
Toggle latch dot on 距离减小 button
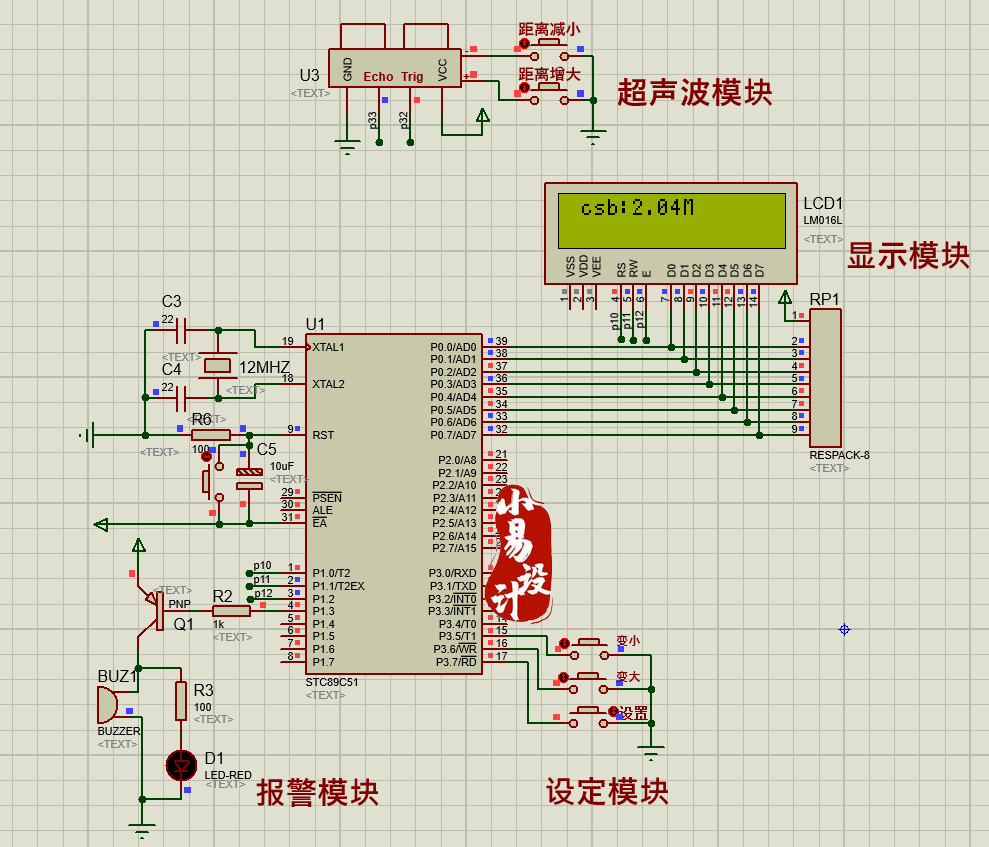coord(524,44)
